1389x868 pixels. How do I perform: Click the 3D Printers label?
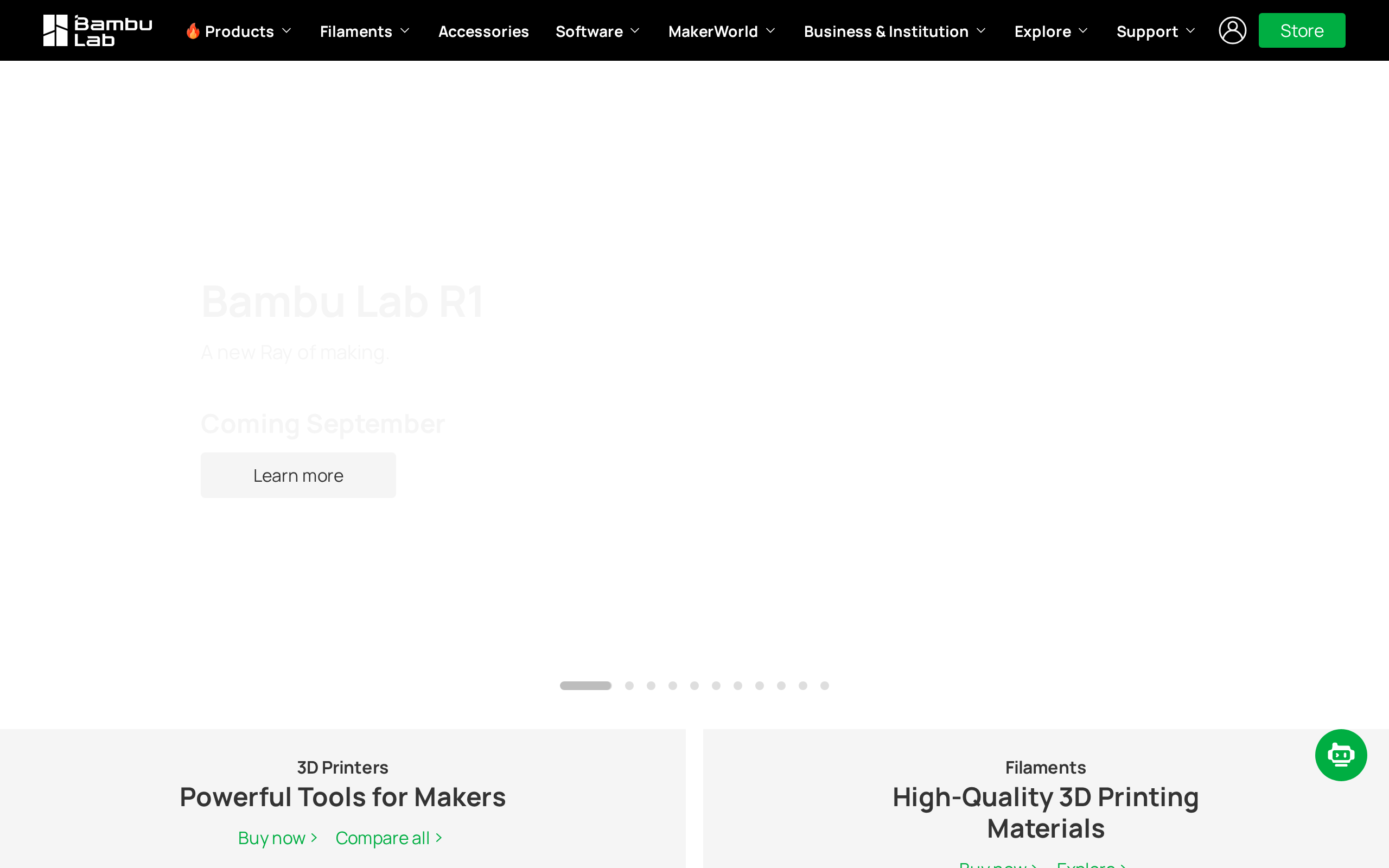tap(343, 768)
